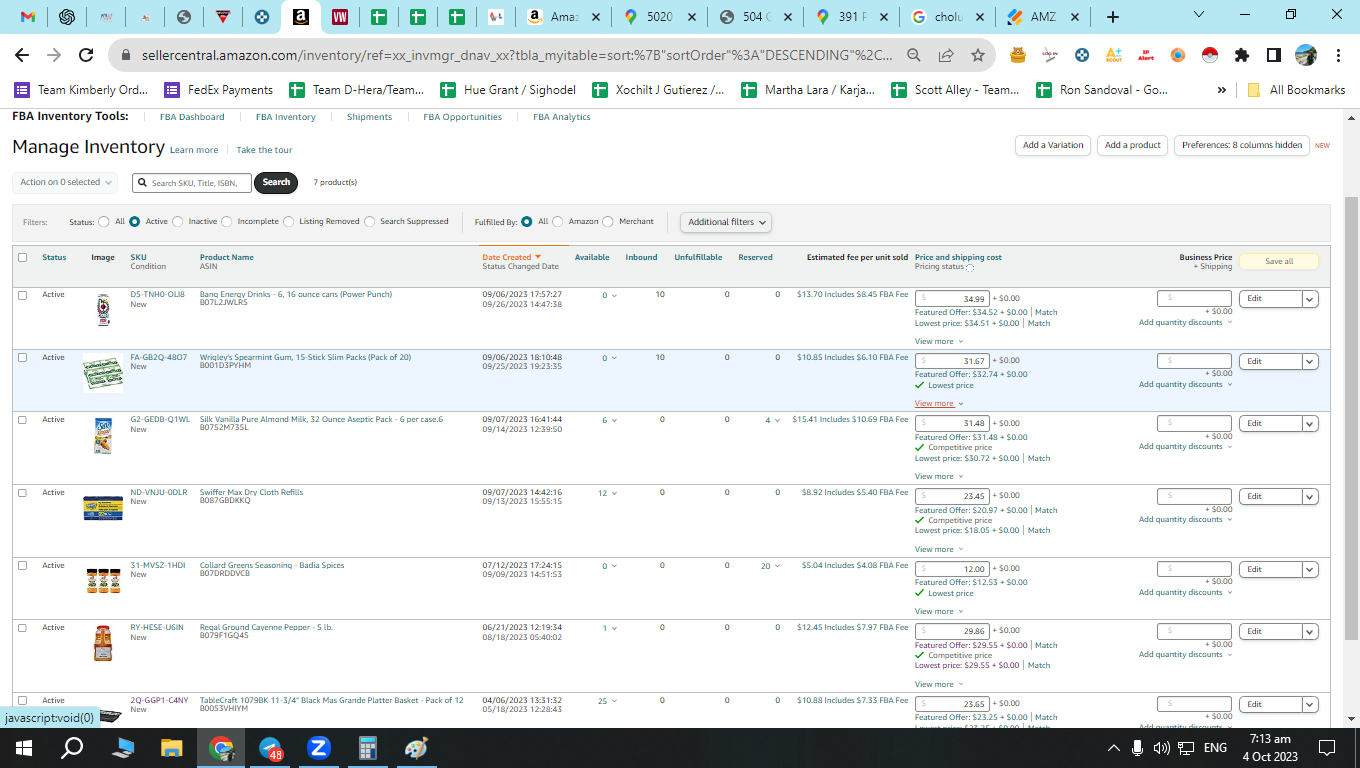The image size is (1360, 768).
Task: Open the FBA Dashboard tool
Action: [x=192, y=117]
